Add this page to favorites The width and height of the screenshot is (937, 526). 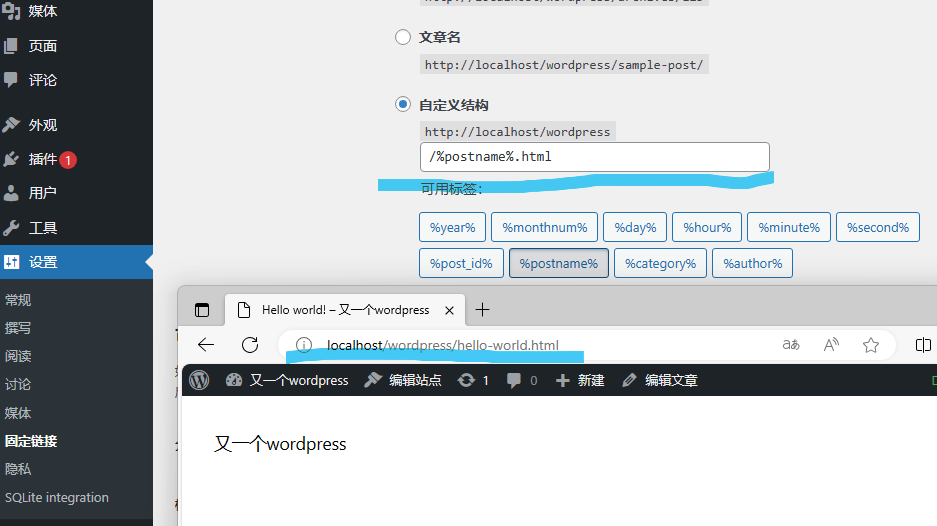click(871, 345)
